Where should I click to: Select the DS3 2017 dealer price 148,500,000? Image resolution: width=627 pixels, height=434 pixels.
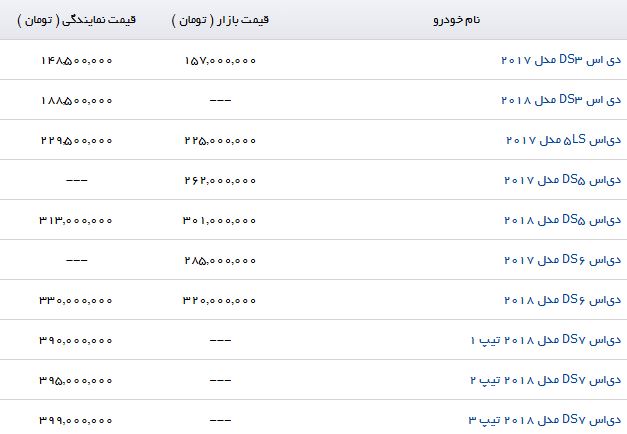pyautogui.click(x=77, y=61)
